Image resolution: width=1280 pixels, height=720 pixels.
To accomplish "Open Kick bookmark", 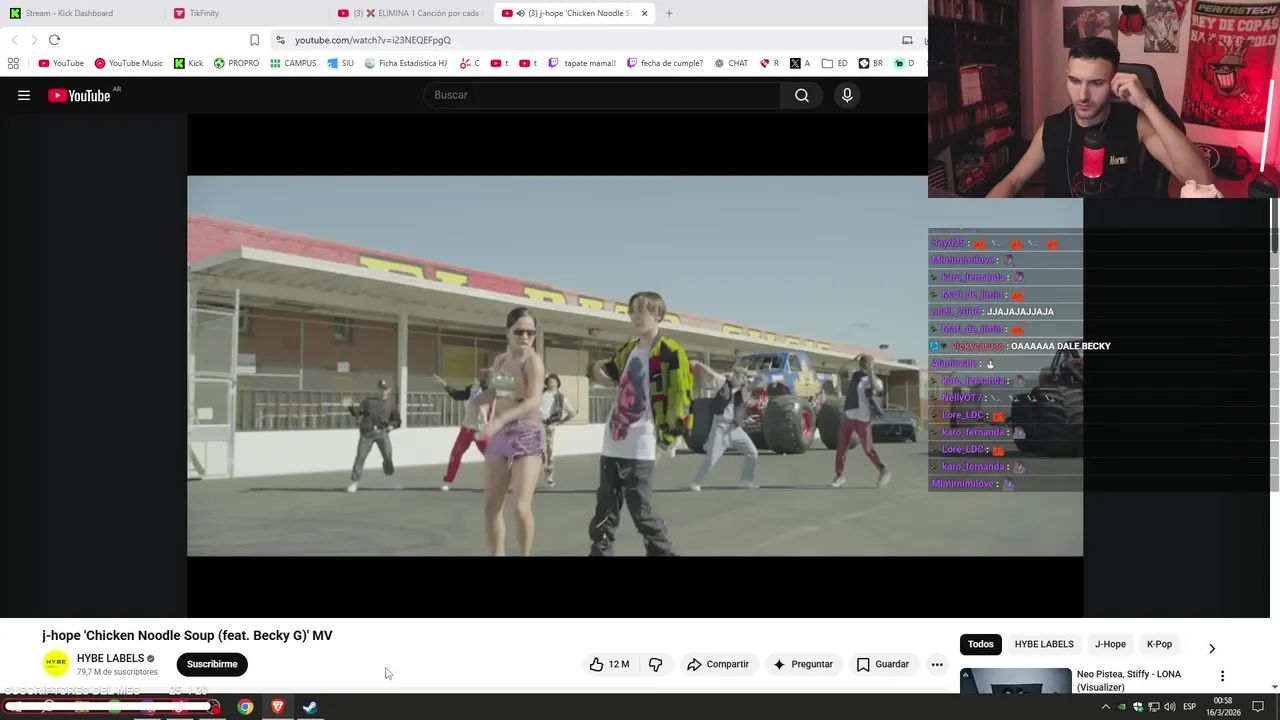I will [x=188, y=63].
